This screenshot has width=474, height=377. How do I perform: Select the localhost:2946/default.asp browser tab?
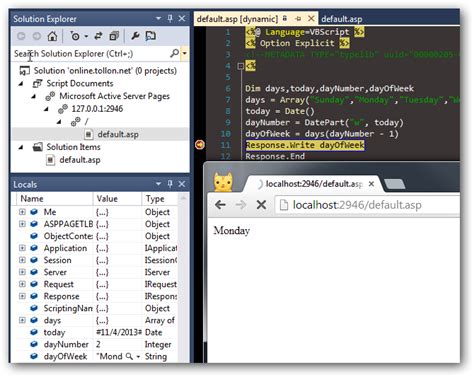click(x=313, y=184)
